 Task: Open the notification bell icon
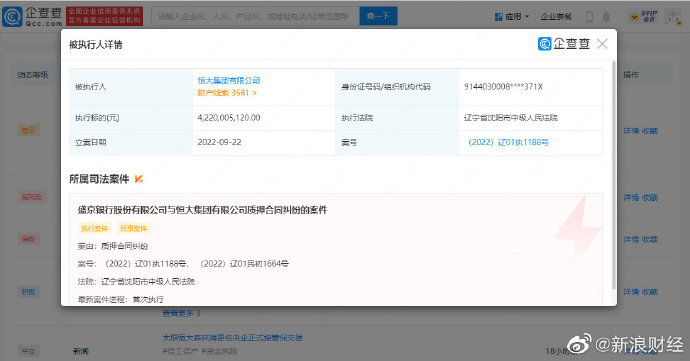tap(606, 17)
